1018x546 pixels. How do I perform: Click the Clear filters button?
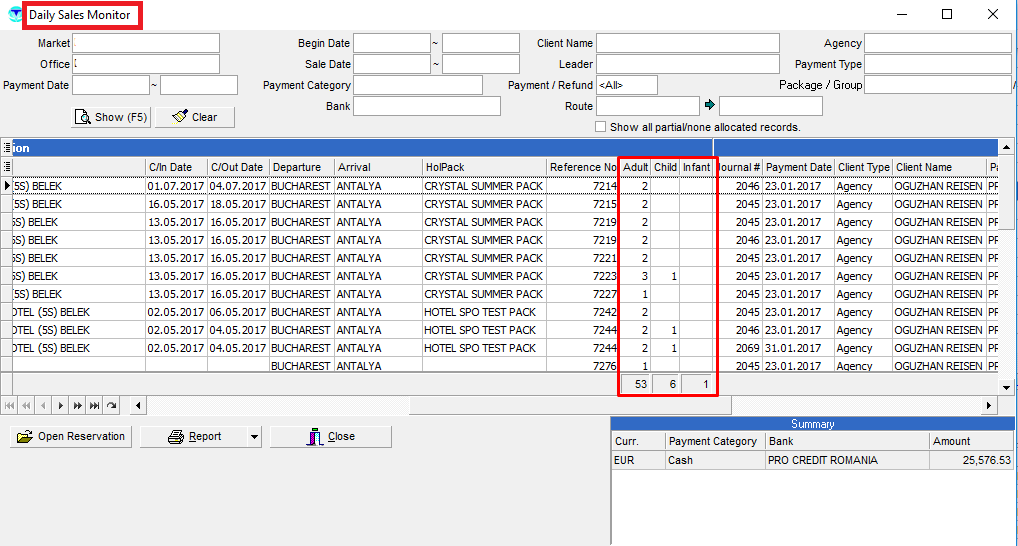(195, 117)
